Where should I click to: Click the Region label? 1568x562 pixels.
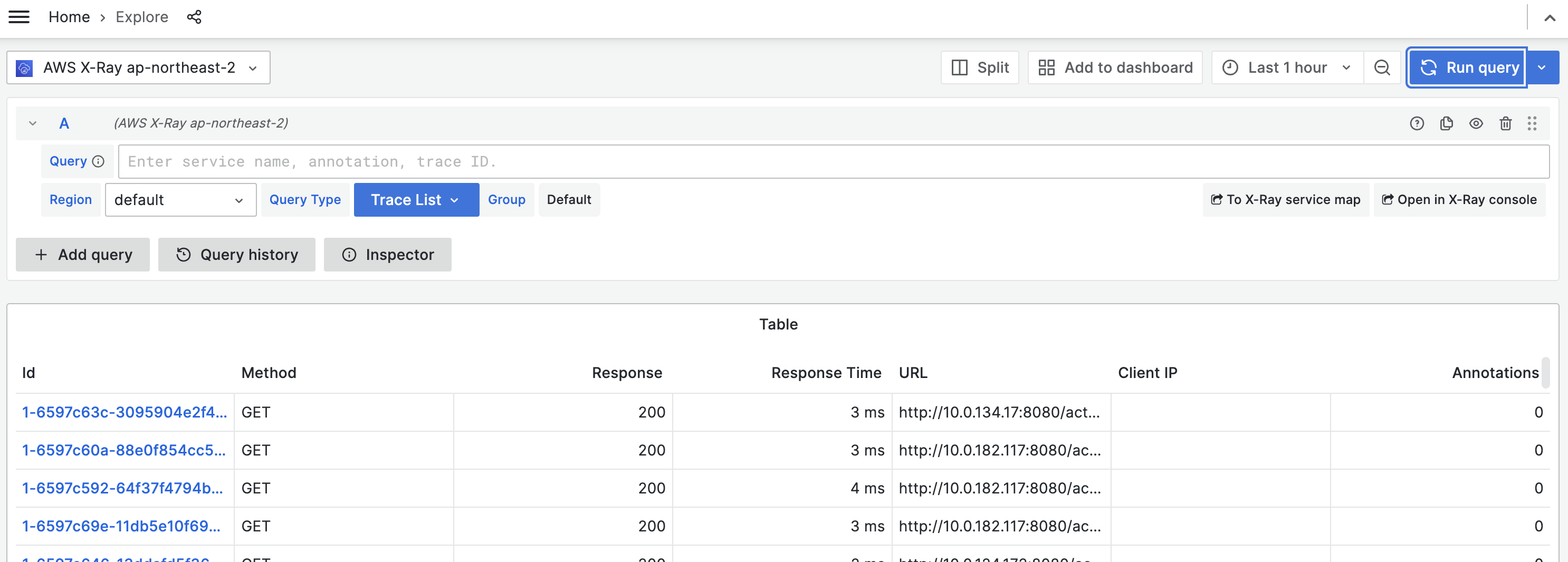[71, 200]
